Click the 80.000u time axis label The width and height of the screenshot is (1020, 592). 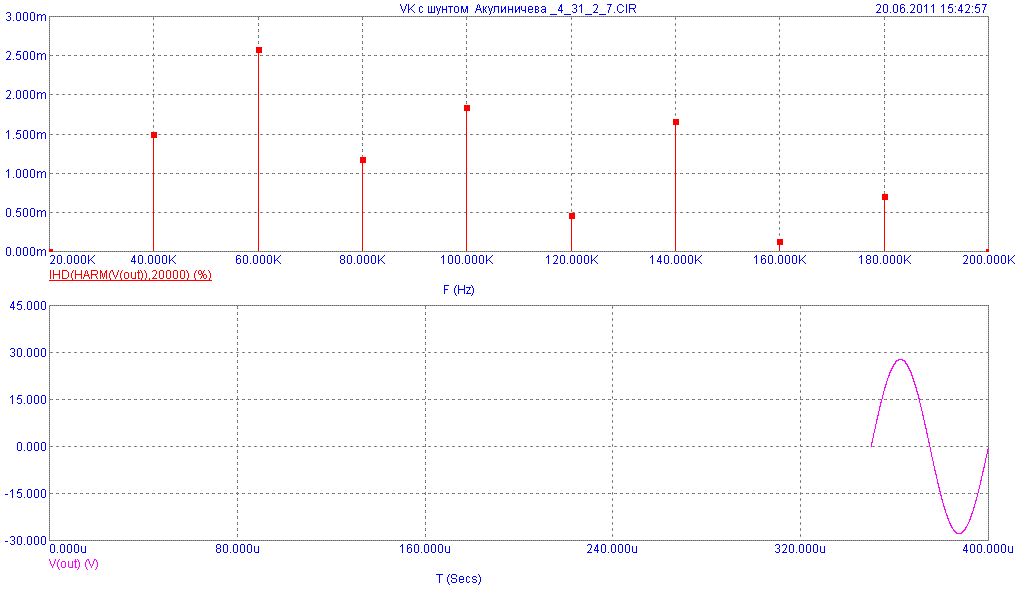pos(237,548)
